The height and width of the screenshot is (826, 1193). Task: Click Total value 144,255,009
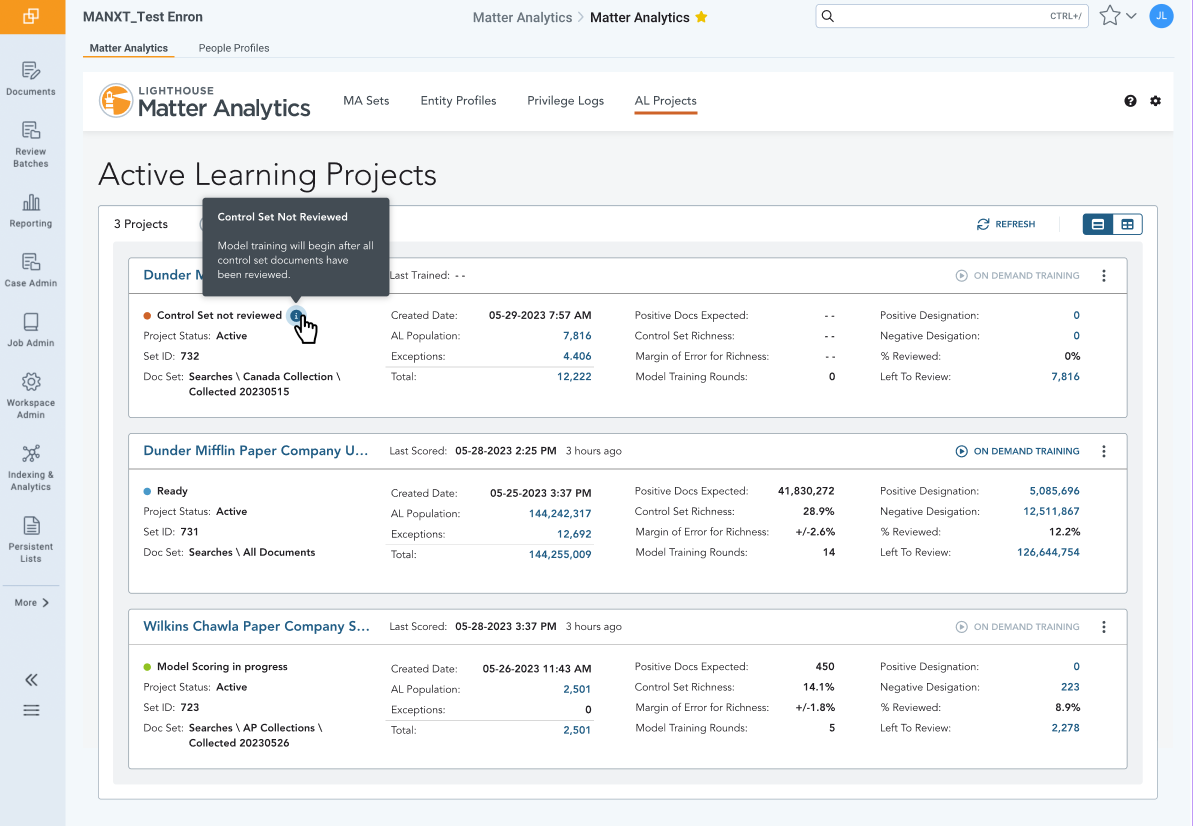click(x=560, y=554)
